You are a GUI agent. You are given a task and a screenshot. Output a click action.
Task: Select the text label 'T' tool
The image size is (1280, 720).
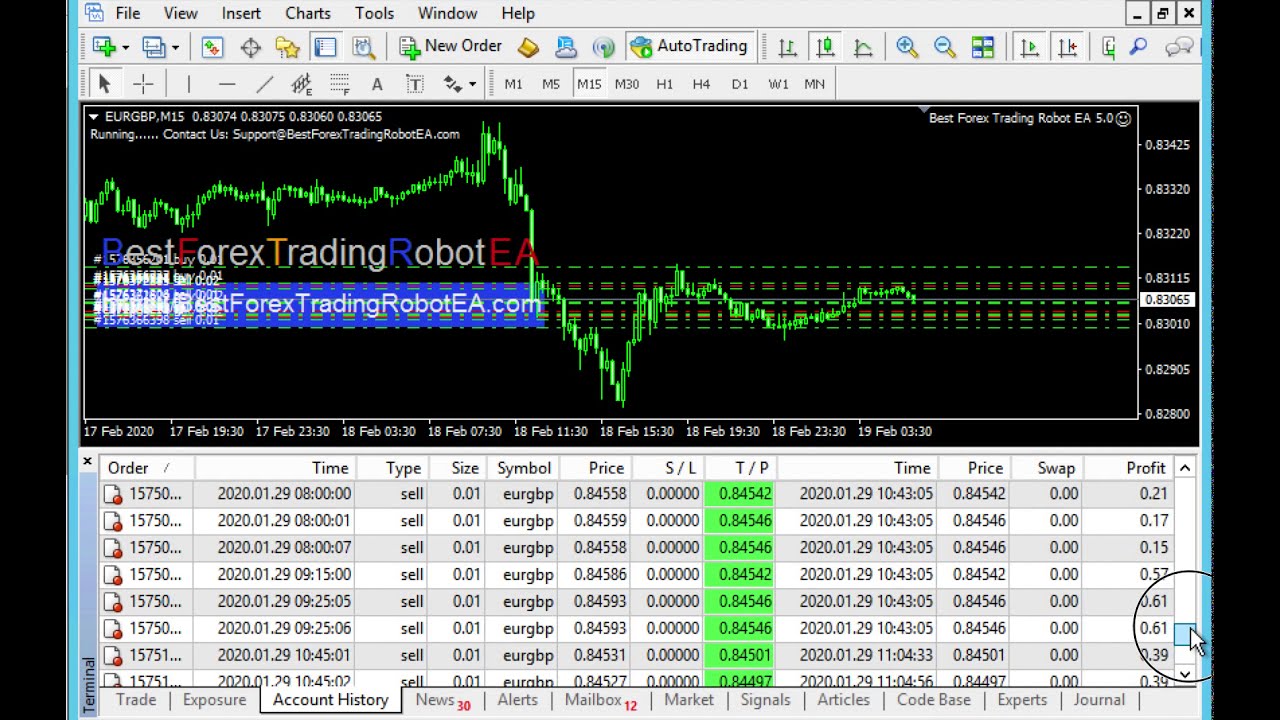pyautogui.click(x=415, y=84)
